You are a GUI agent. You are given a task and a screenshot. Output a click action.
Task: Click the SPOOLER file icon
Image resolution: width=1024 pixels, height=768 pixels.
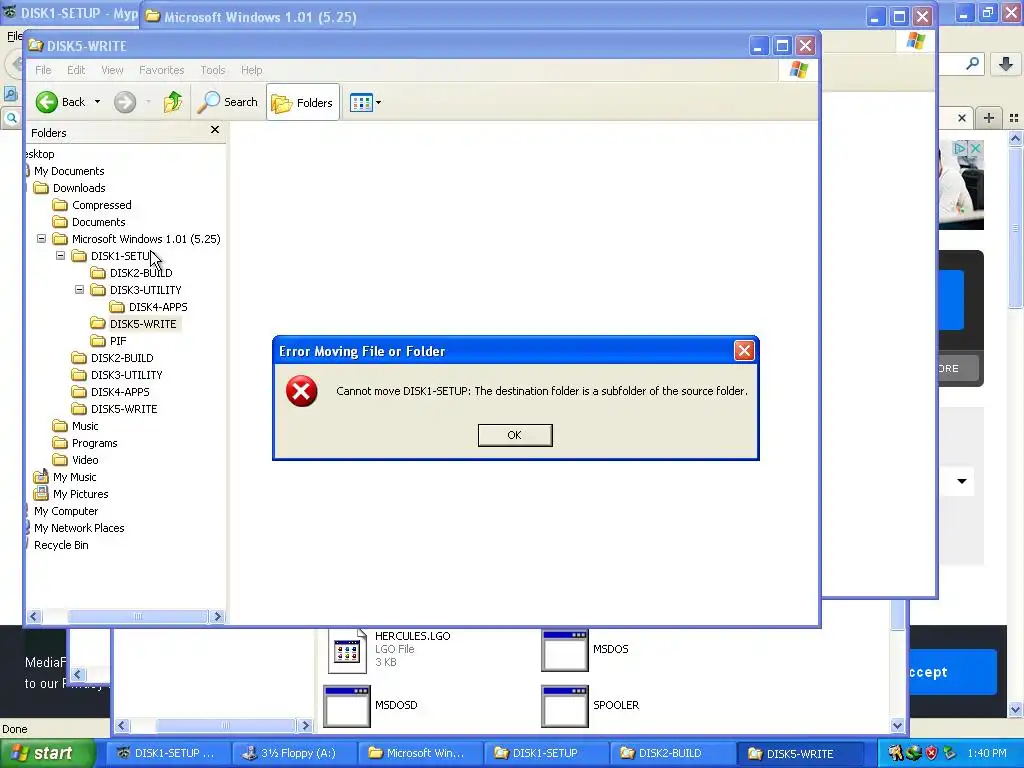(x=565, y=706)
